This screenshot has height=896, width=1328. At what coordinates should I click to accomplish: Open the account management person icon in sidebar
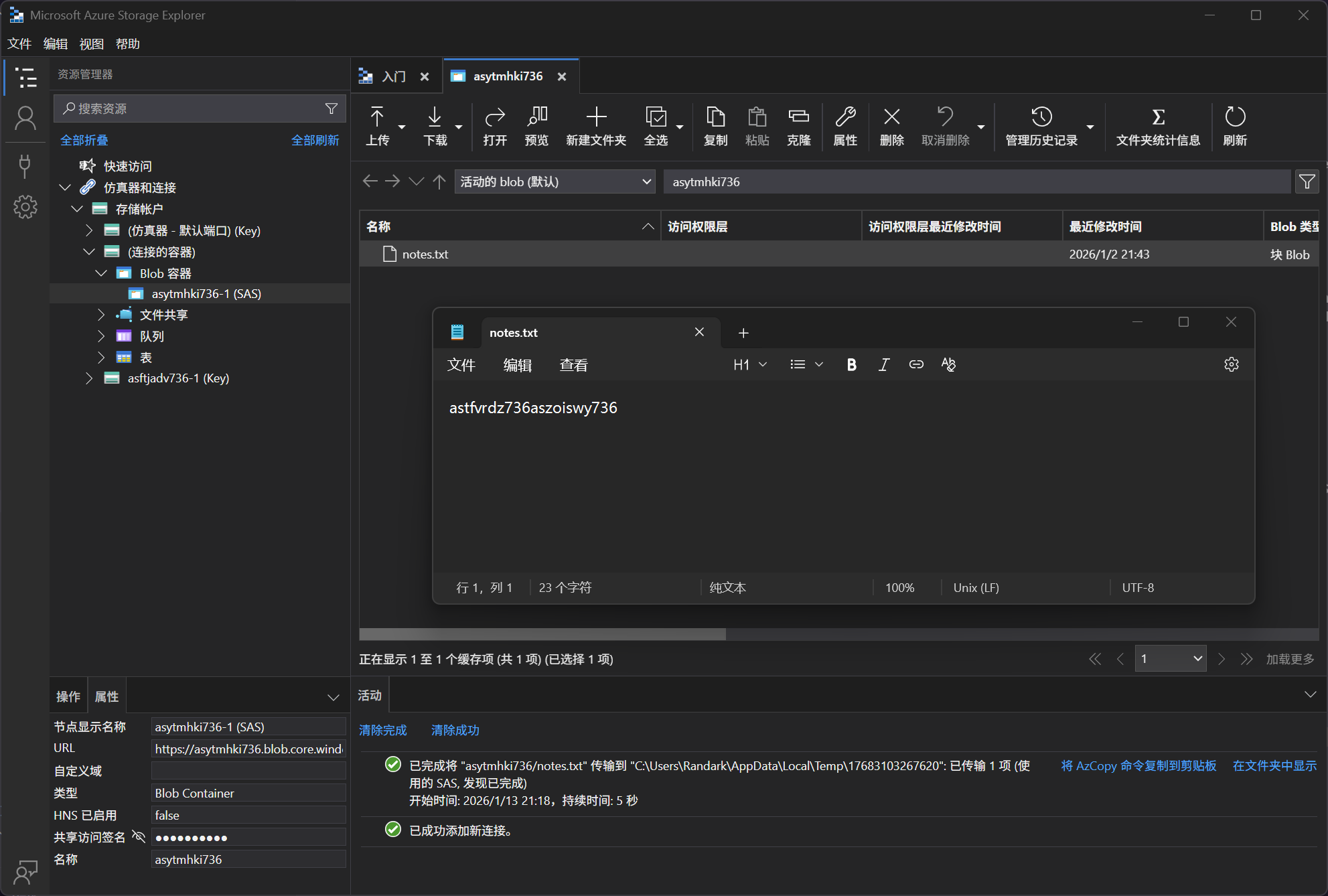click(x=25, y=119)
